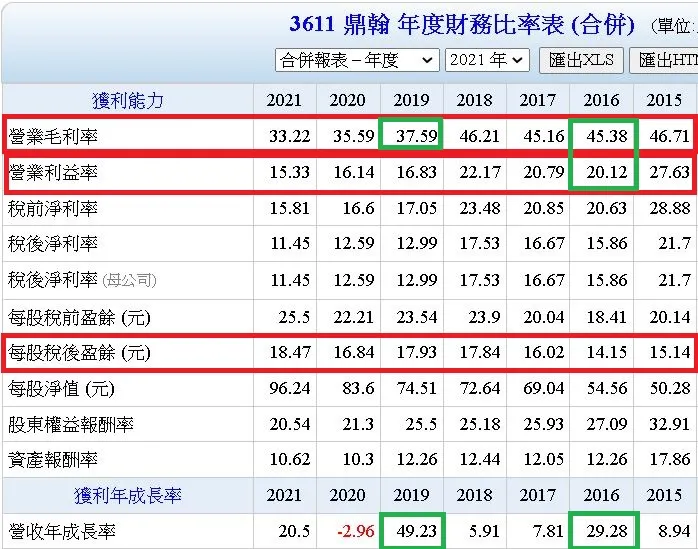Screen dimensions: 698x549
Task: Select the 資產報酬率 row label
Action: click(x=53, y=460)
